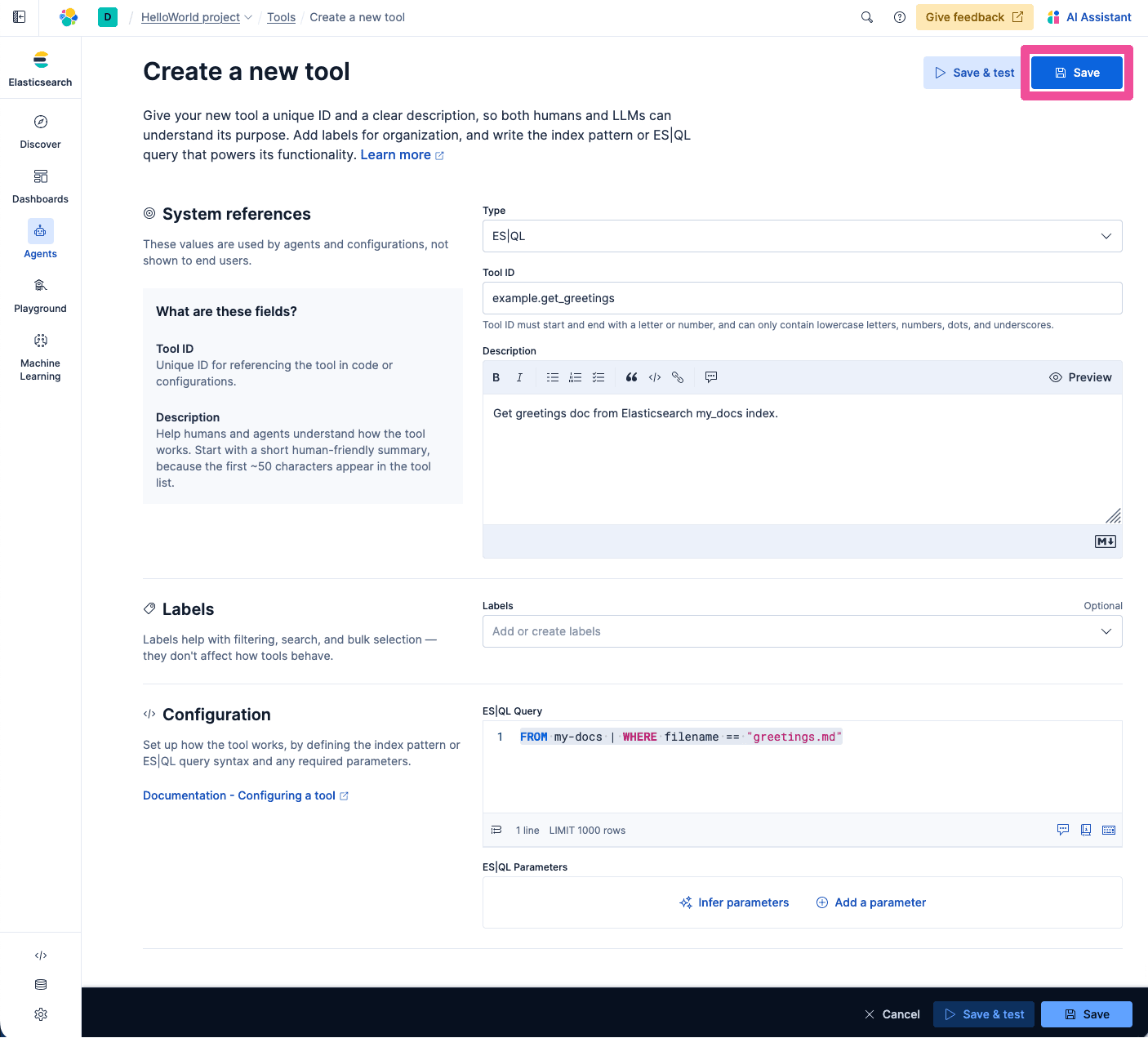Screen dimensions: 1148x1038
Task: Navigate to Dashboards from sidebar
Action: coord(40,185)
